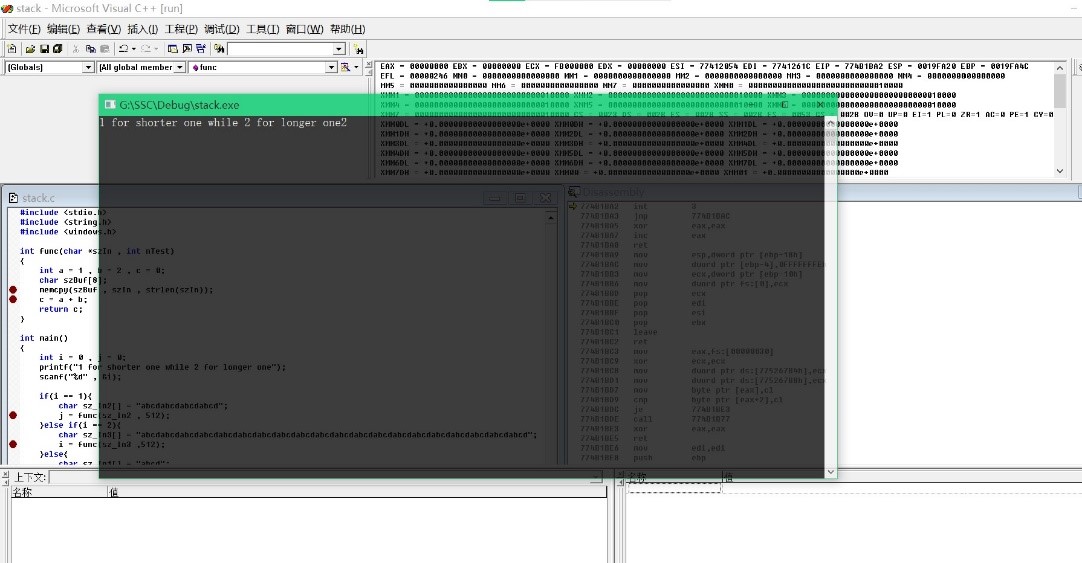The width and height of the screenshot is (1082, 563).
Task: Click the Search icon right of find box
Action: [358, 49]
